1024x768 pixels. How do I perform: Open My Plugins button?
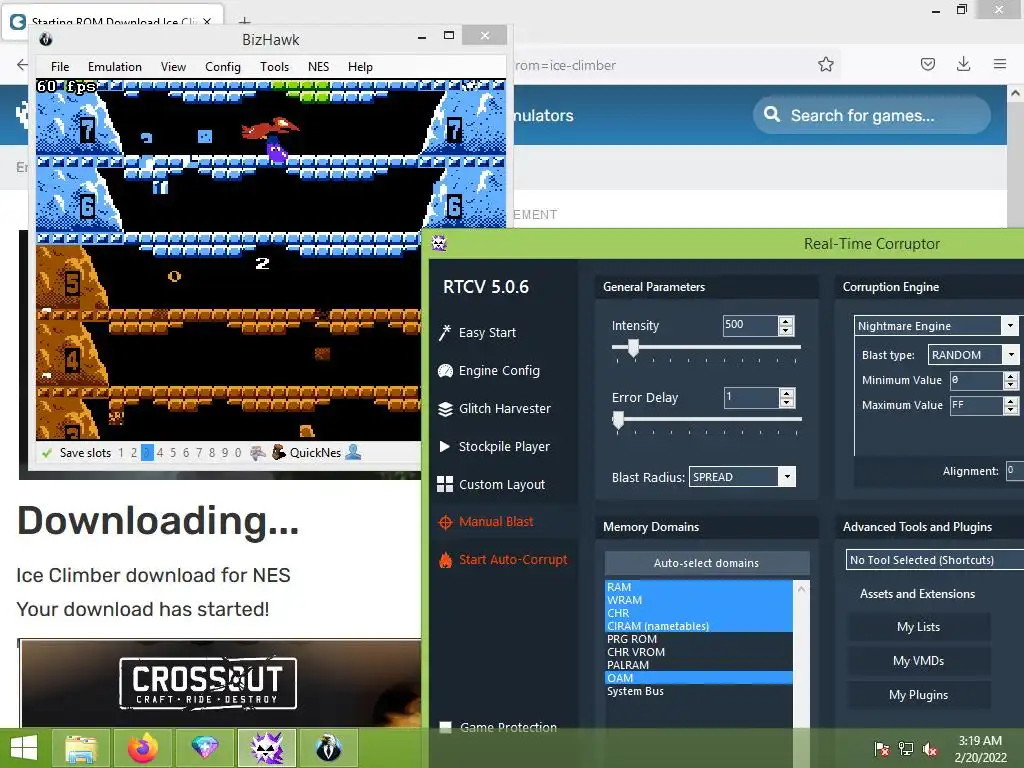tap(918, 695)
